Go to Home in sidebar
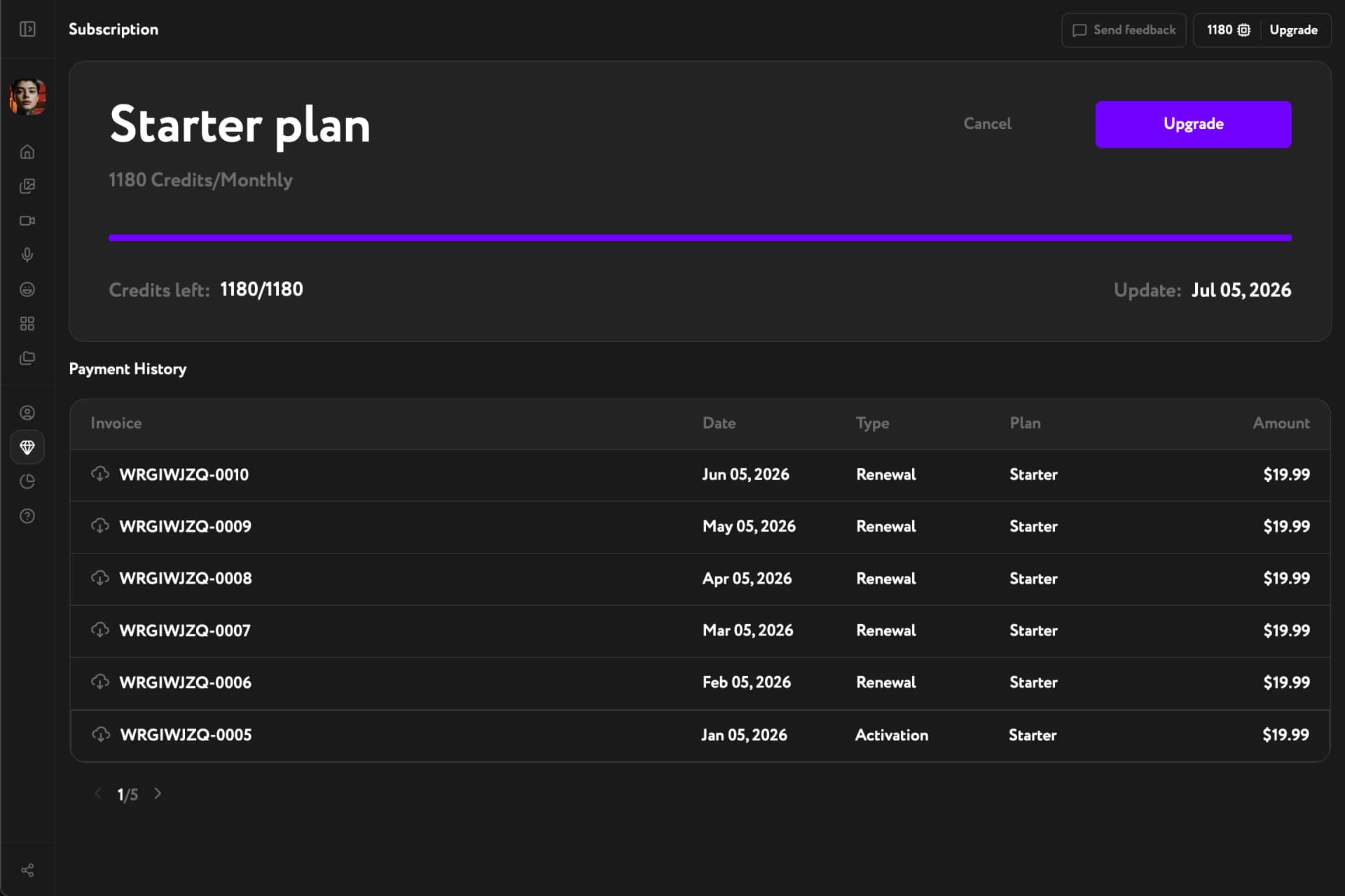The height and width of the screenshot is (896, 1345). coord(27,151)
